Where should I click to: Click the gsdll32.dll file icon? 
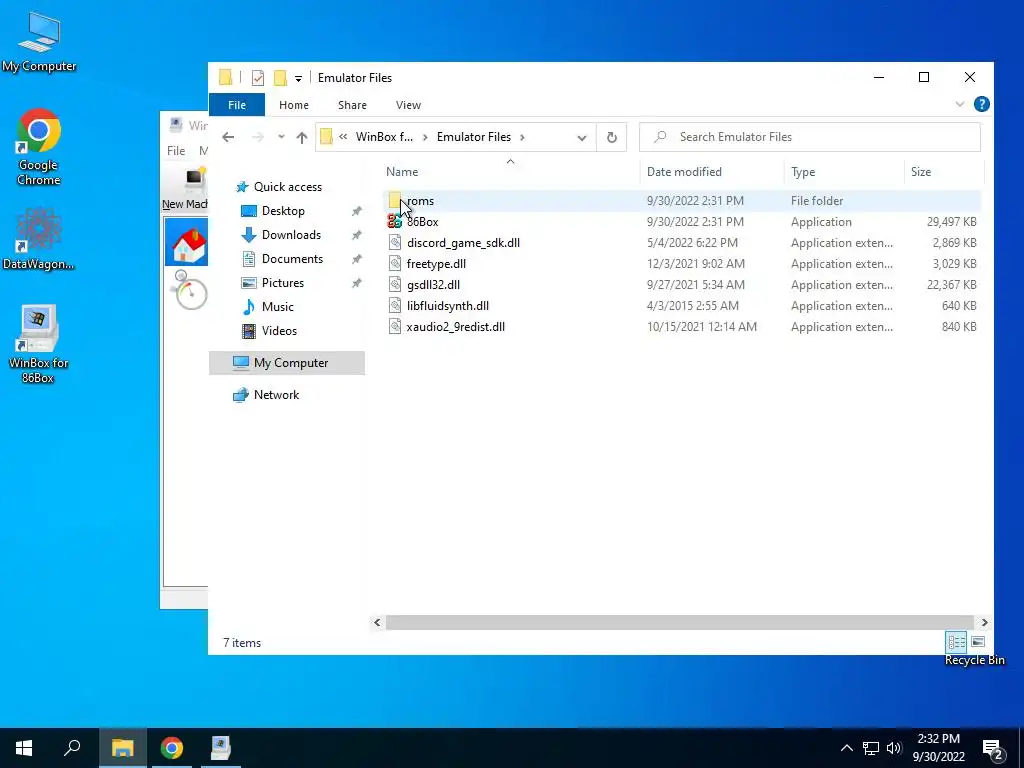[x=394, y=285]
